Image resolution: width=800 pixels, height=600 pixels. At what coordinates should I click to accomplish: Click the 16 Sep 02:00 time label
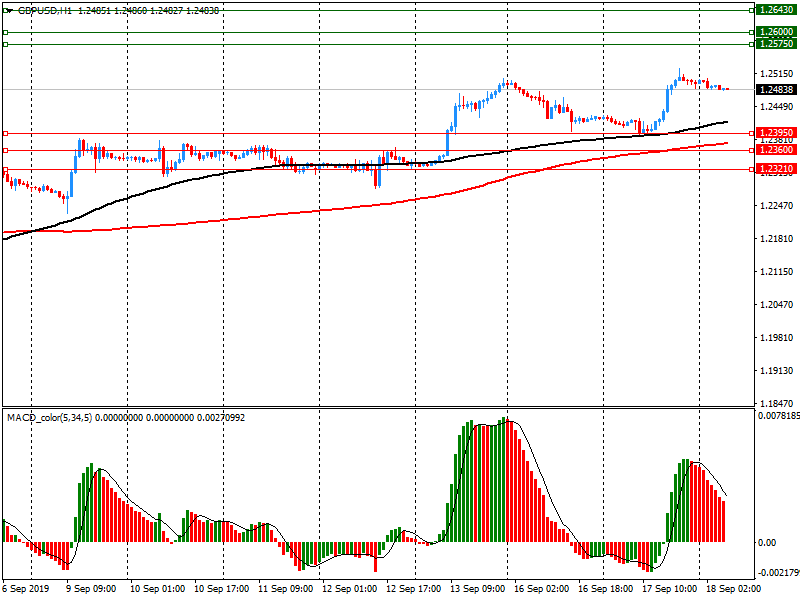(x=542, y=589)
